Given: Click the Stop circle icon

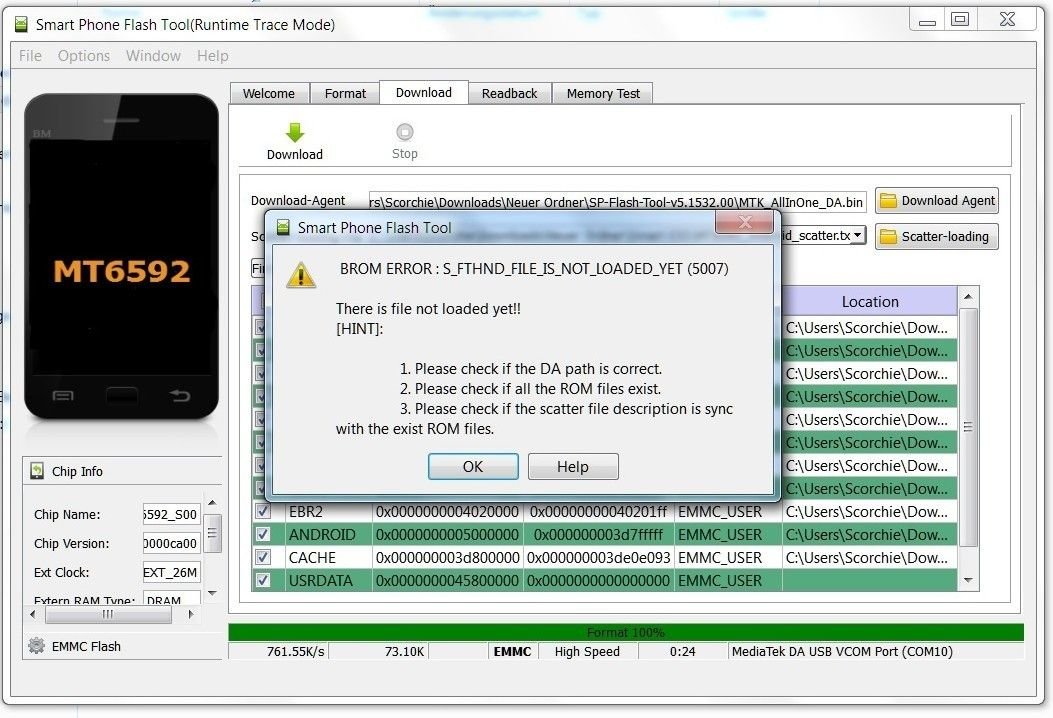Looking at the screenshot, I should 404,132.
